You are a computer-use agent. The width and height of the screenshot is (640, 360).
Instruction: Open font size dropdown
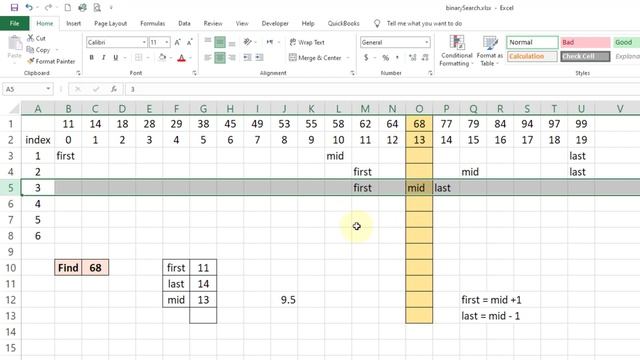click(167, 42)
